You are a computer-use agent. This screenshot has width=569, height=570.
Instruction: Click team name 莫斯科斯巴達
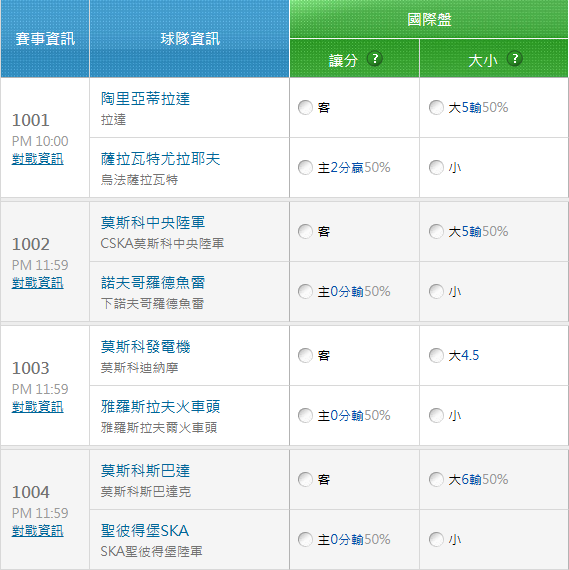click(145, 471)
